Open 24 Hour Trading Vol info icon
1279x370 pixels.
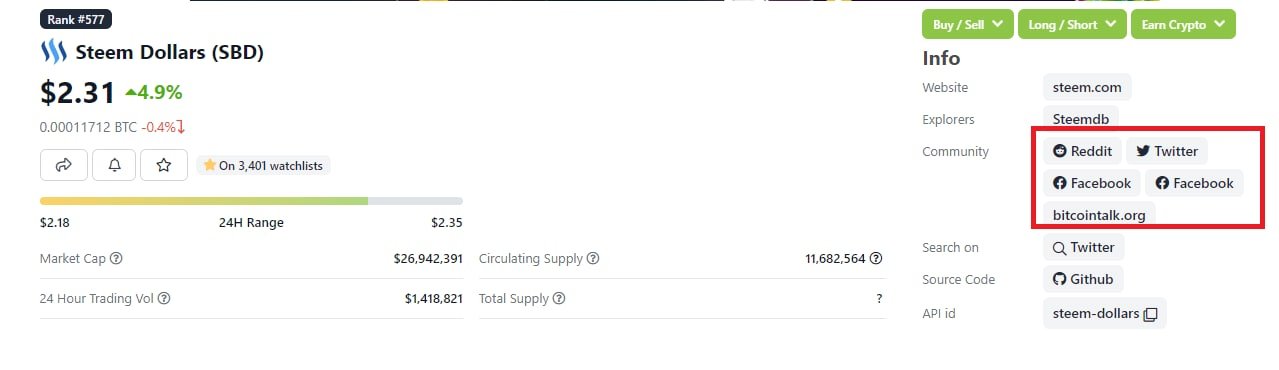164,298
